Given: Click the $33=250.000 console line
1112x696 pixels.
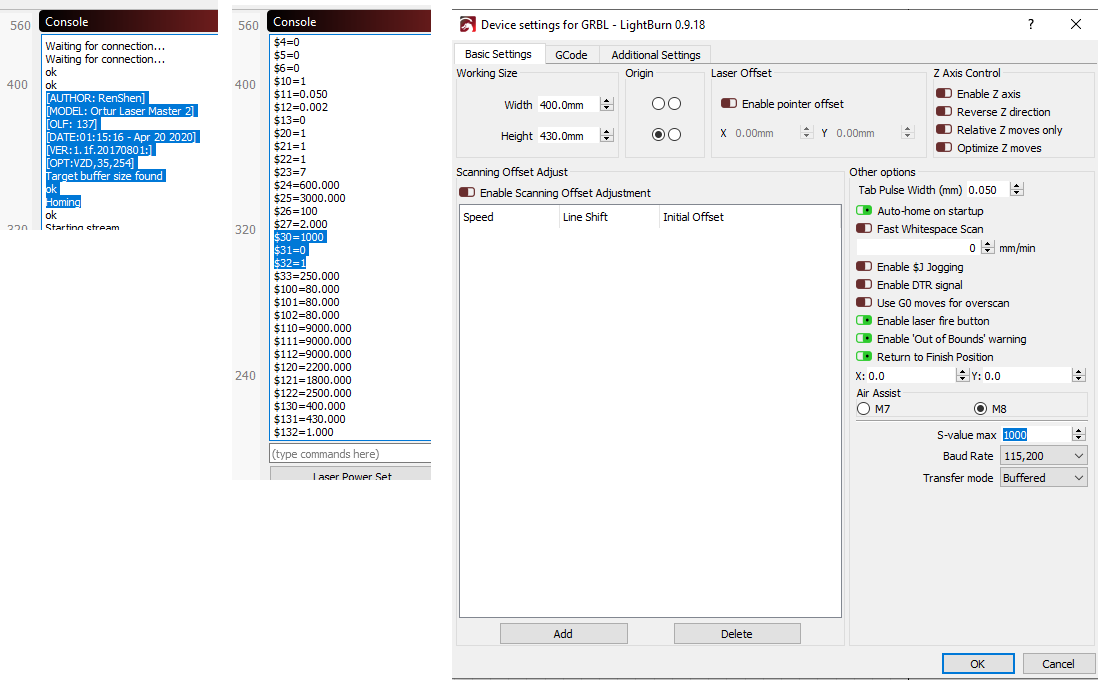Looking at the screenshot, I should pyautogui.click(x=307, y=276).
